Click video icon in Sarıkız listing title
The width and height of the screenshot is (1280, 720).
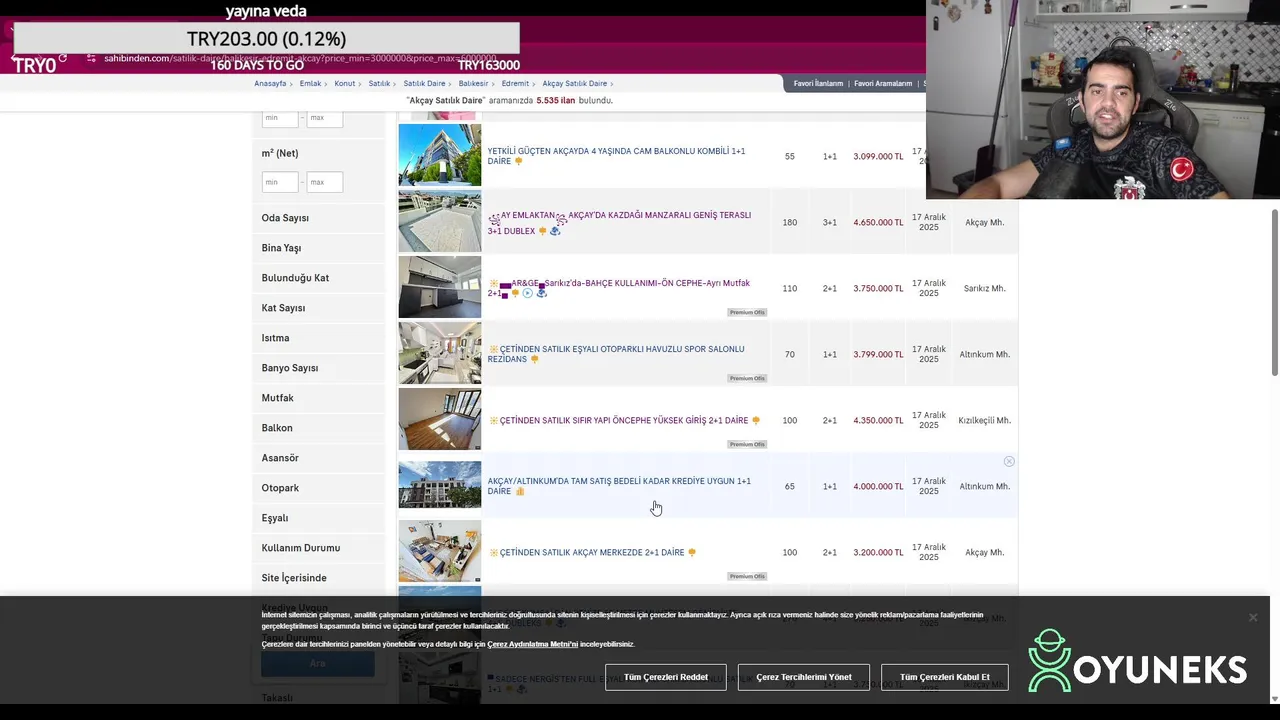528,293
